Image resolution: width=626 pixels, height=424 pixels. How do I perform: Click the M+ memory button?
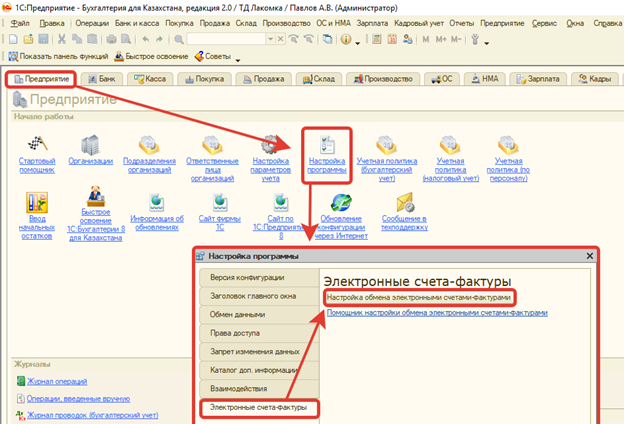tap(441, 39)
